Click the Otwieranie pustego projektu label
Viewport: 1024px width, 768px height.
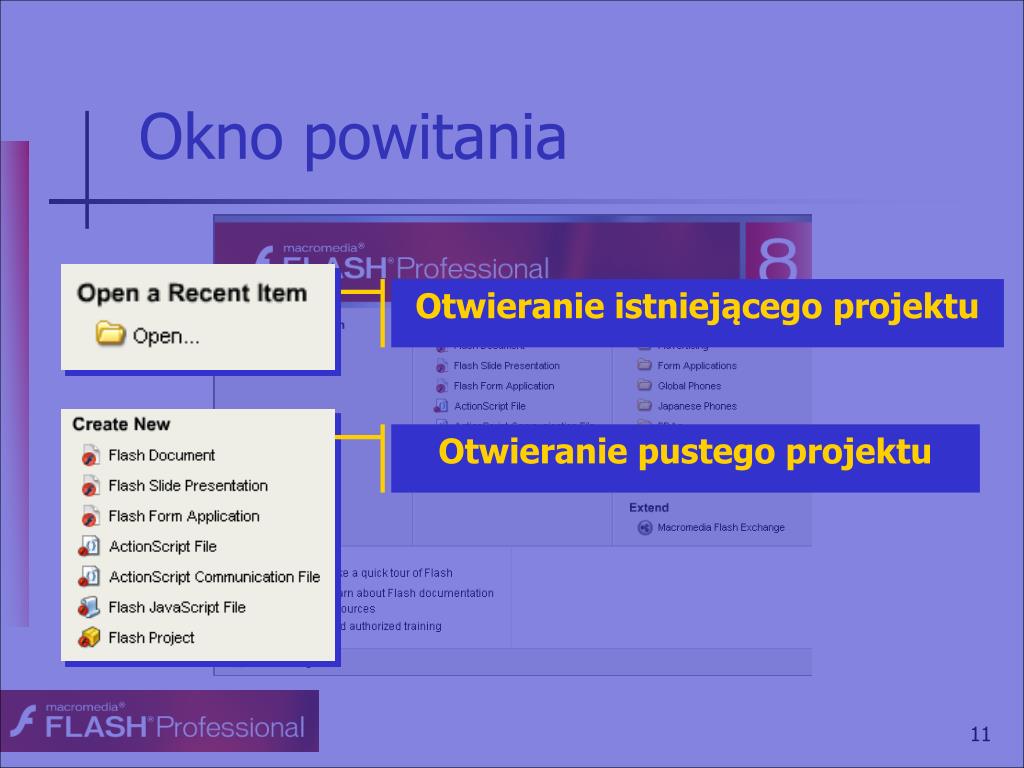point(685,458)
